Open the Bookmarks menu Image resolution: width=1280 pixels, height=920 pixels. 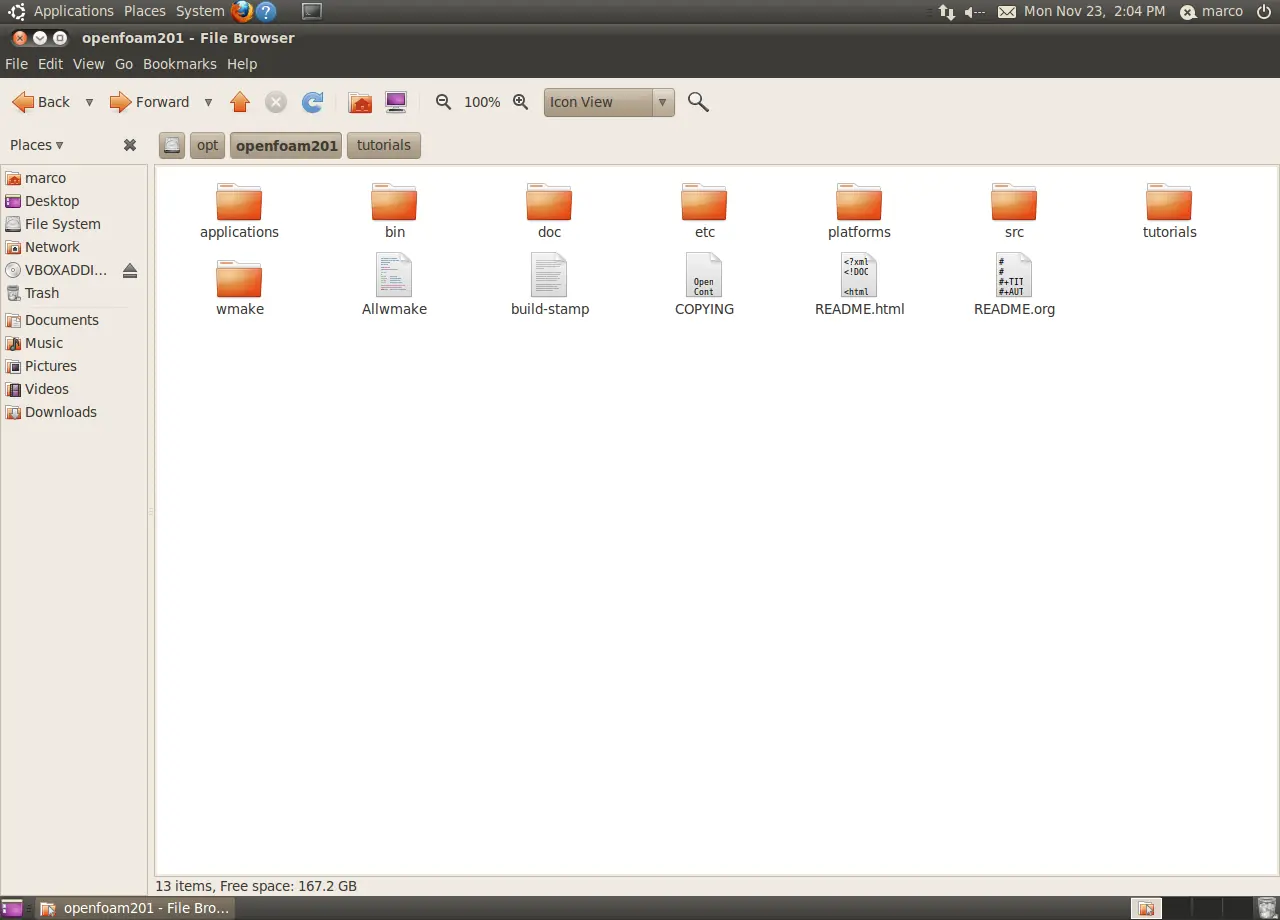pyautogui.click(x=180, y=64)
